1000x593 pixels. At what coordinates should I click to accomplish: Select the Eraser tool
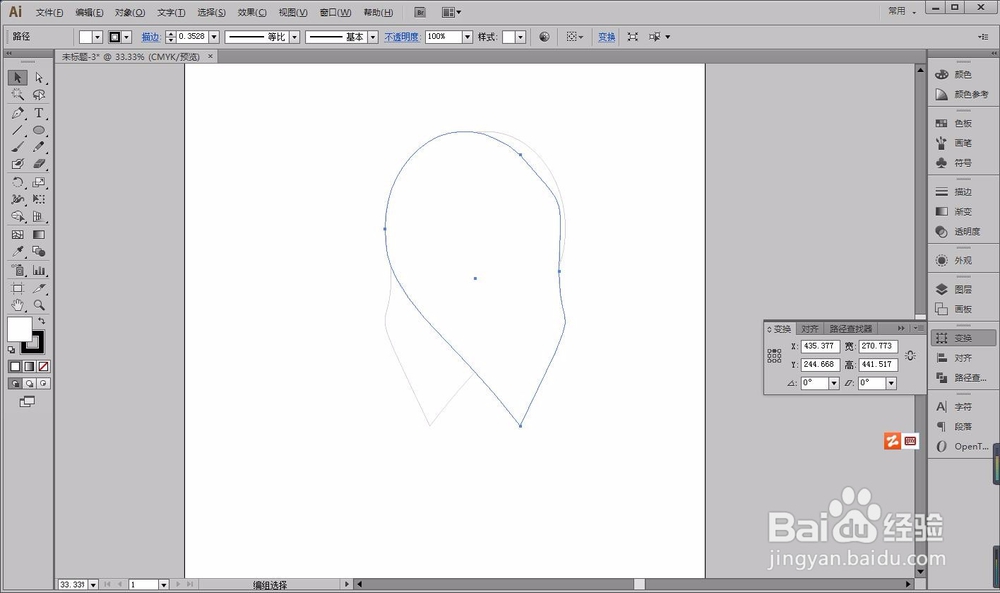tap(39, 164)
